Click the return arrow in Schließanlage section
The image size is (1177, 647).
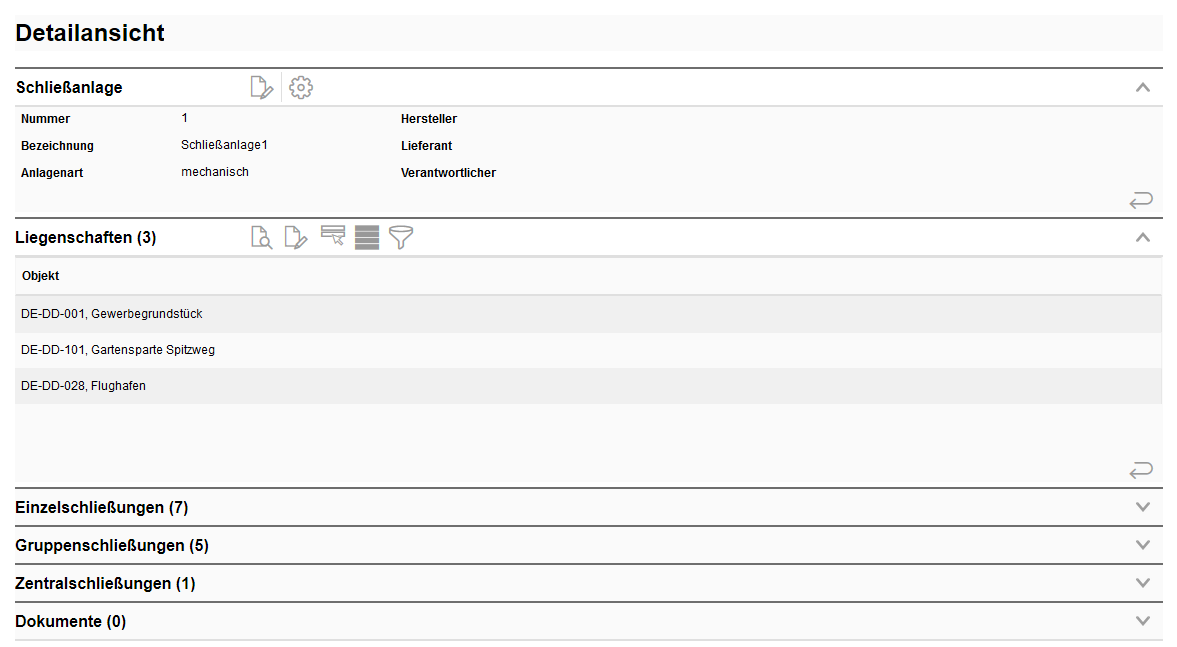(x=1141, y=201)
